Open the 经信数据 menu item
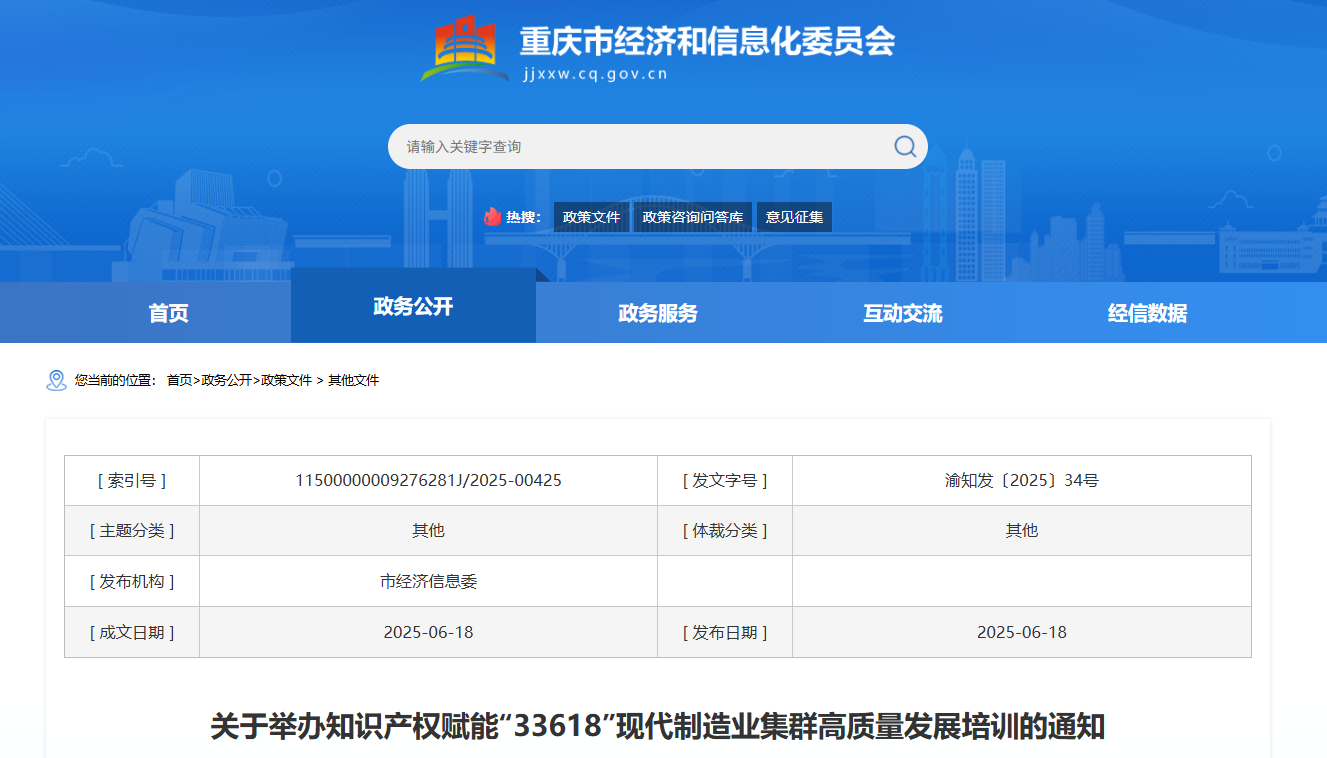The height and width of the screenshot is (758, 1327). (x=1146, y=313)
